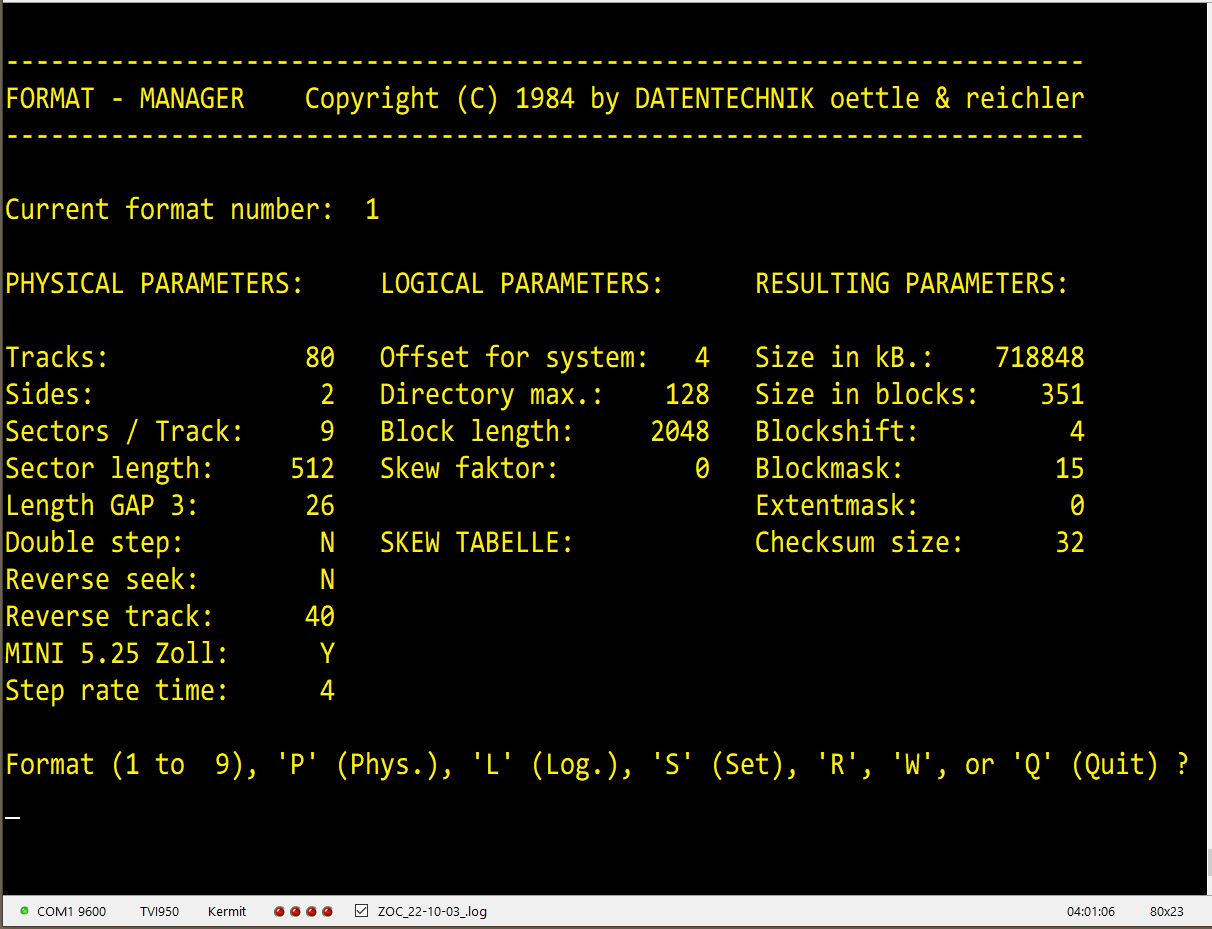Click the third red LED indicator
This screenshot has height=929, width=1212.
point(312,911)
